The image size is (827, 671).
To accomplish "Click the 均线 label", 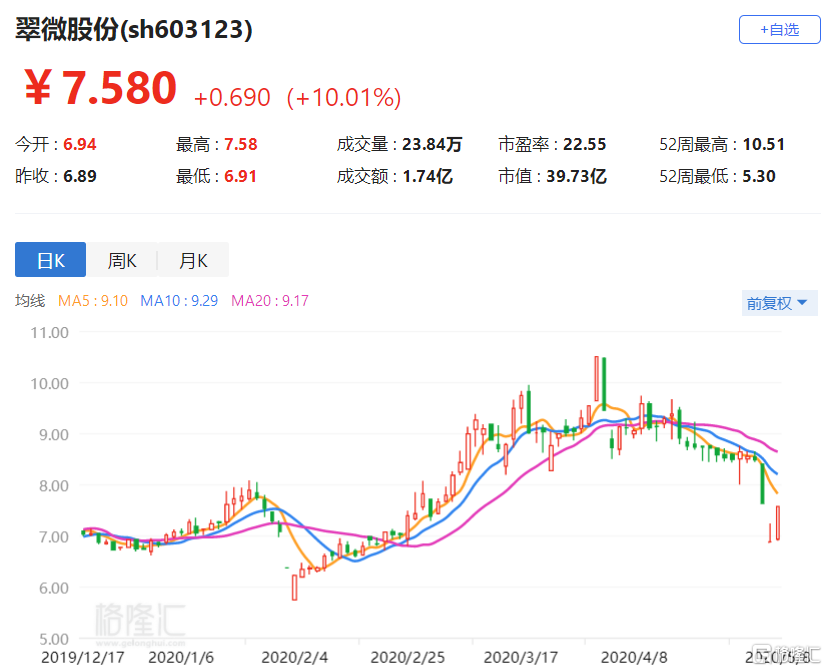I will (30, 301).
